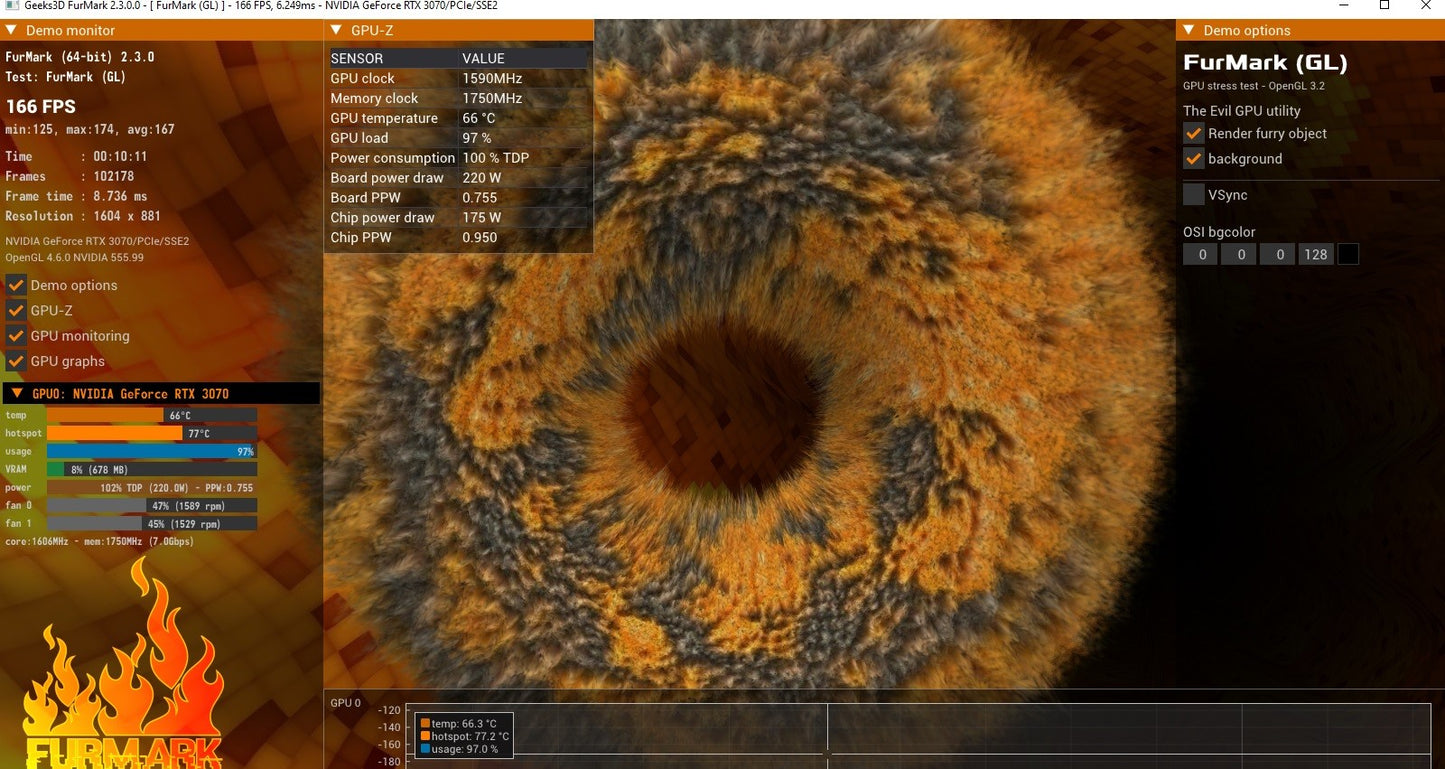Select Power consumption value 100 % TDP
1445x769 pixels.
pos(495,158)
